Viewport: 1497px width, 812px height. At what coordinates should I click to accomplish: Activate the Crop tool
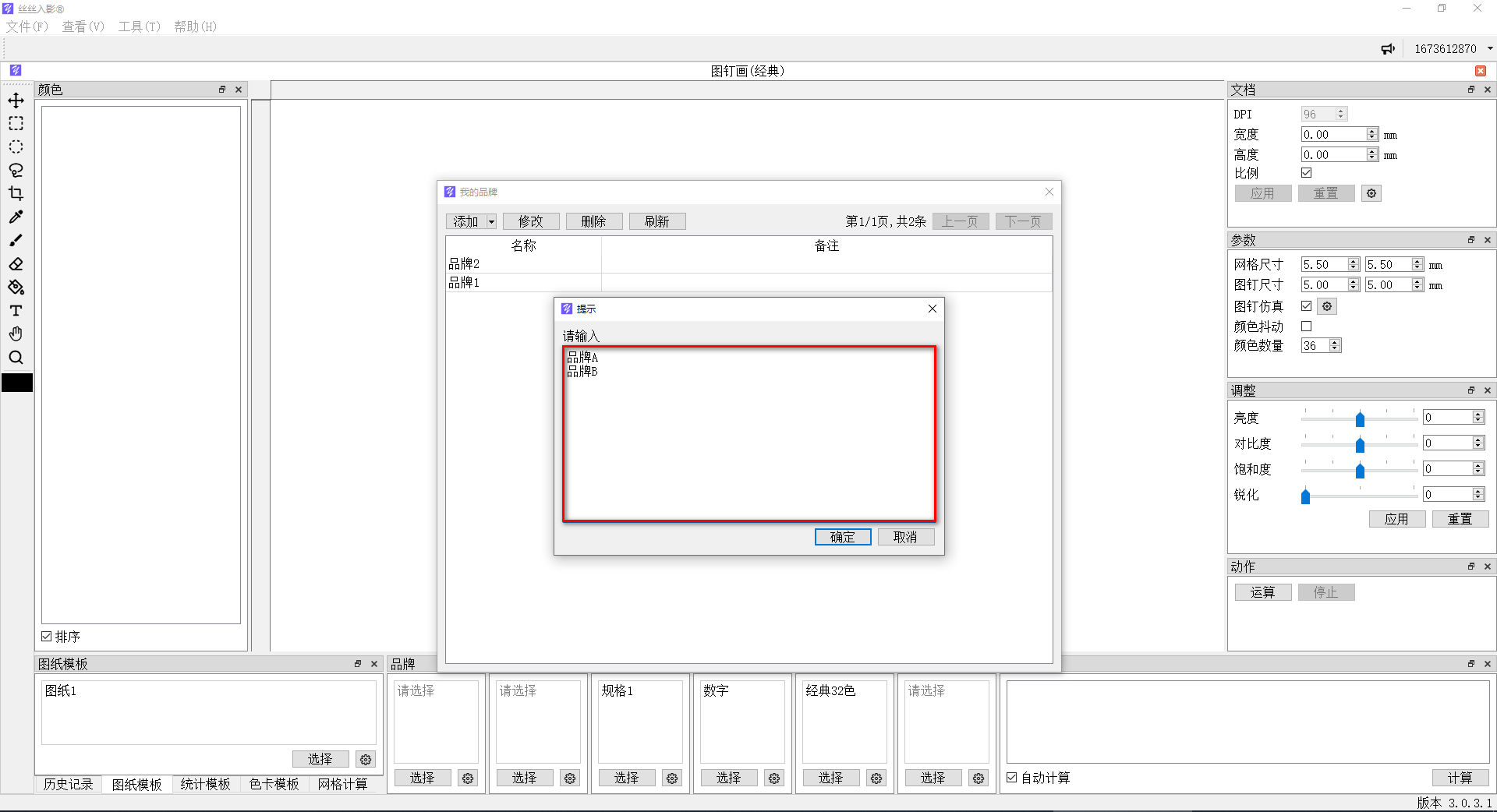16,194
